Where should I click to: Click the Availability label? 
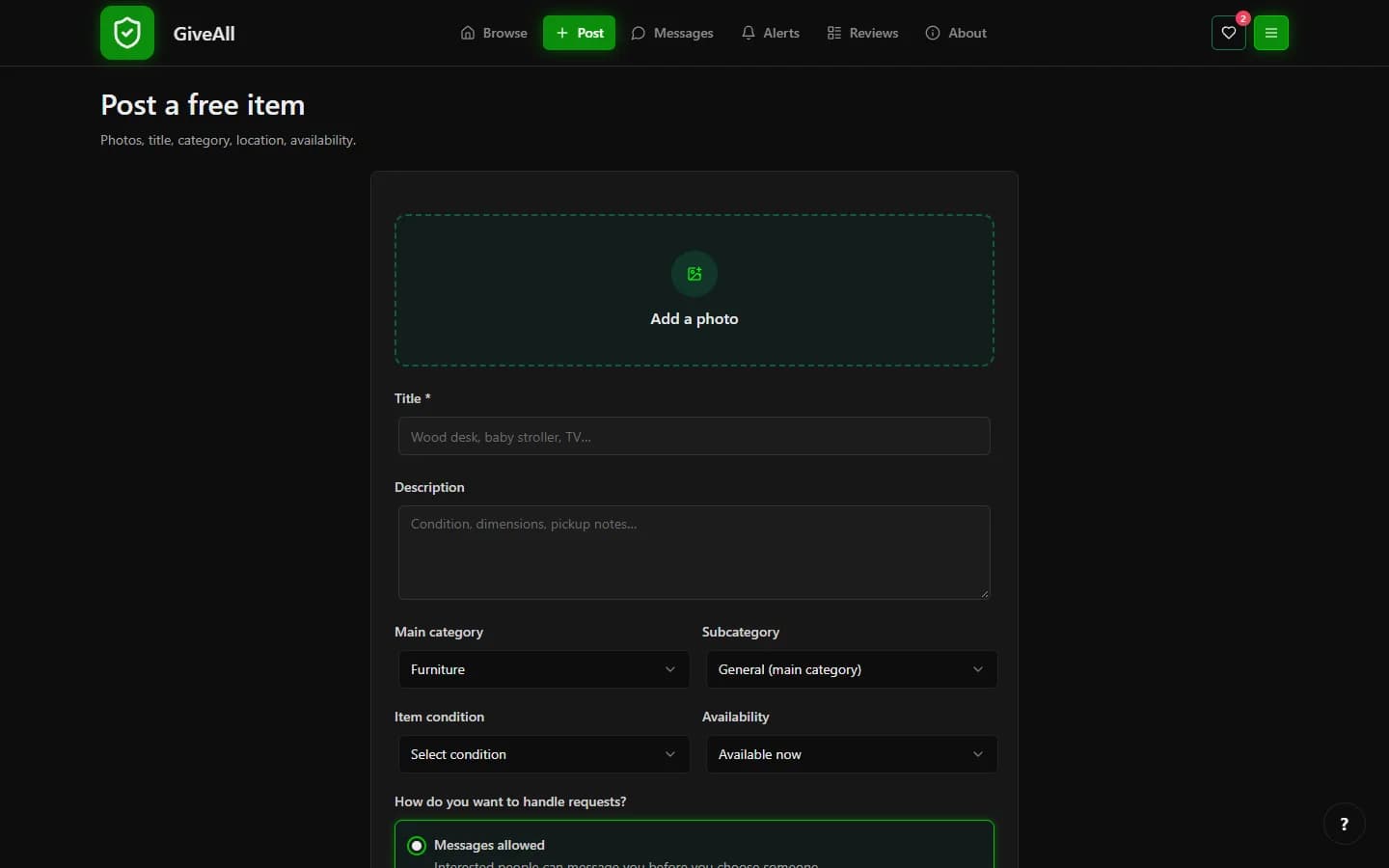tap(736, 717)
